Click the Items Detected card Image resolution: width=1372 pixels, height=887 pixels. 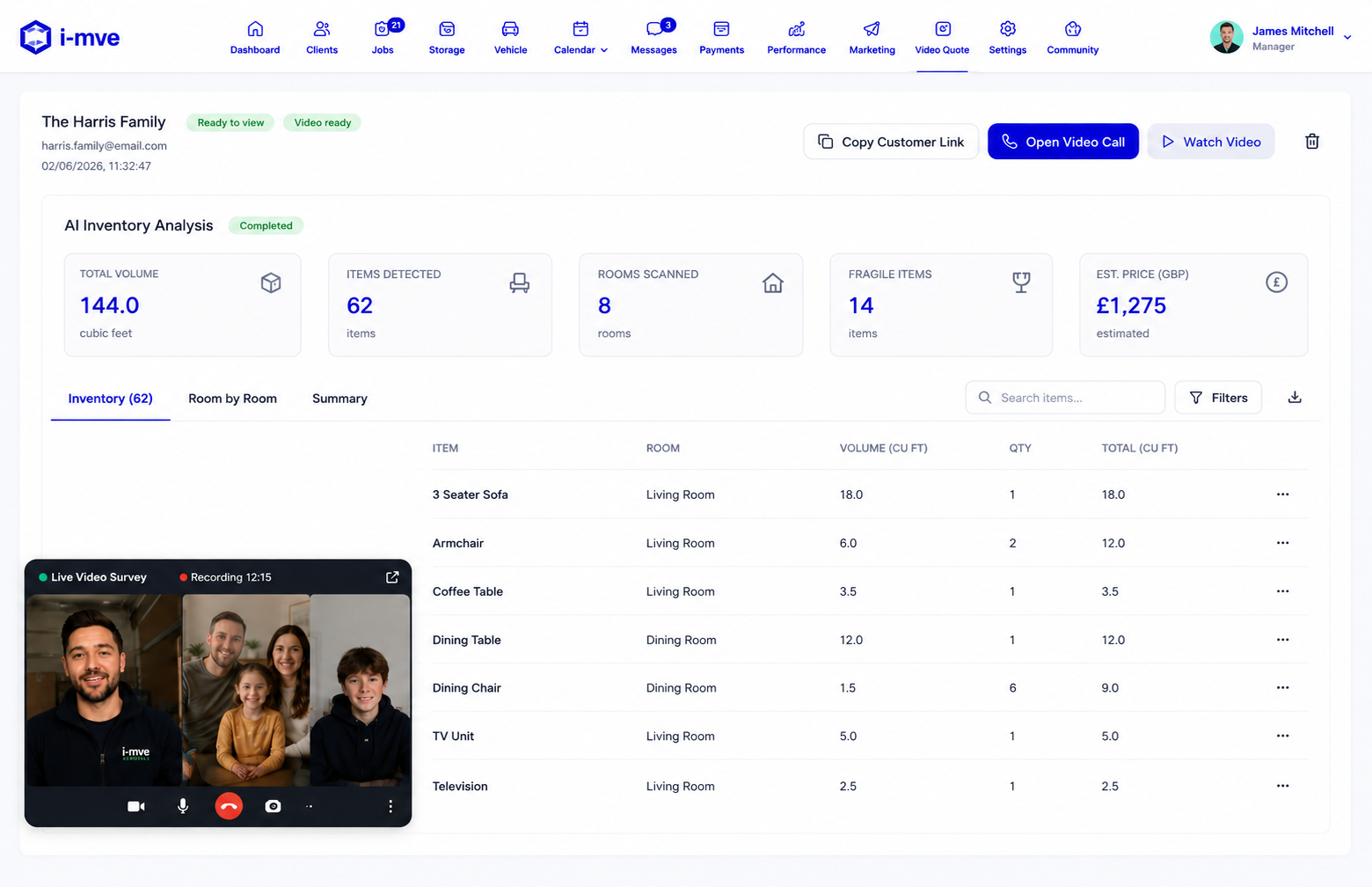click(x=440, y=304)
